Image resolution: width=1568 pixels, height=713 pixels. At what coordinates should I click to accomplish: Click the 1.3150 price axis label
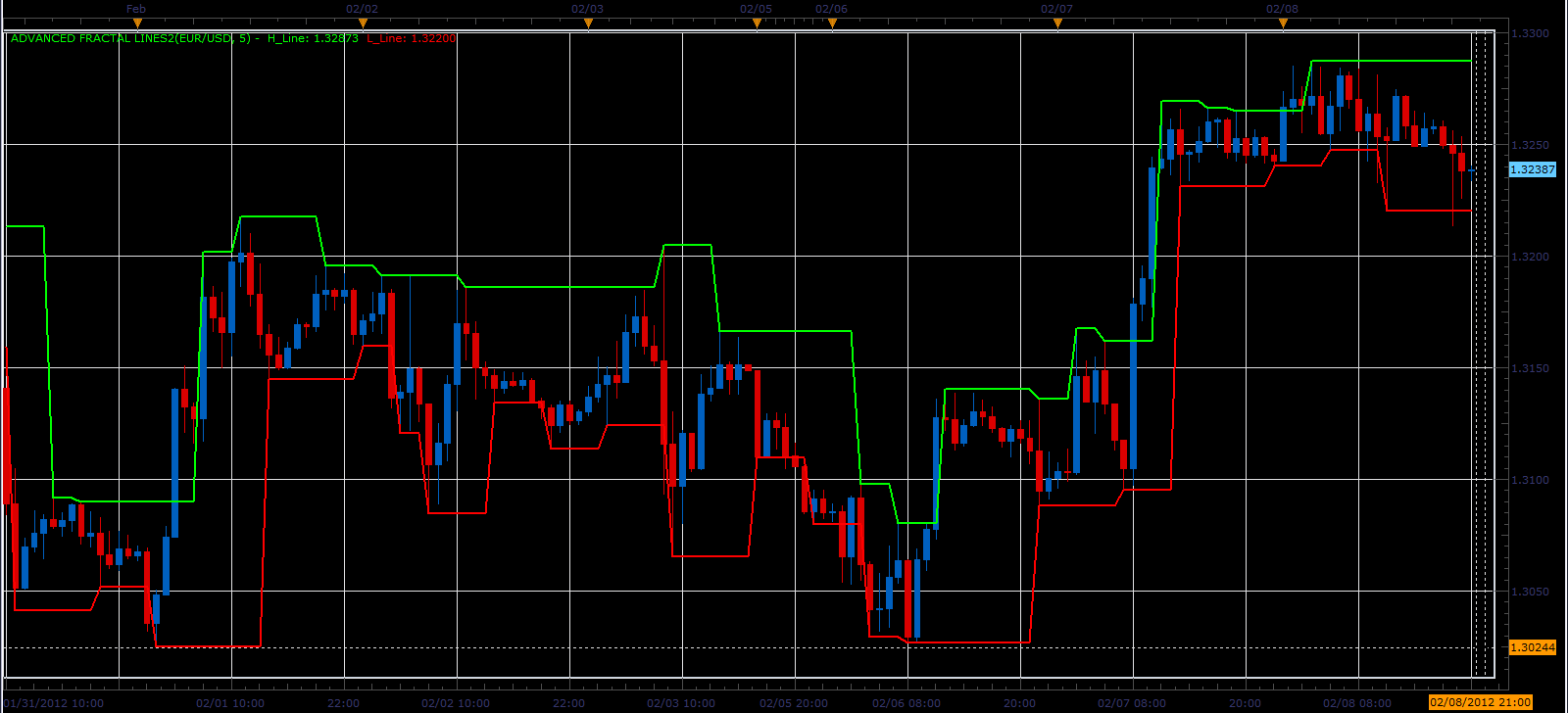pyautogui.click(x=1530, y=368)
